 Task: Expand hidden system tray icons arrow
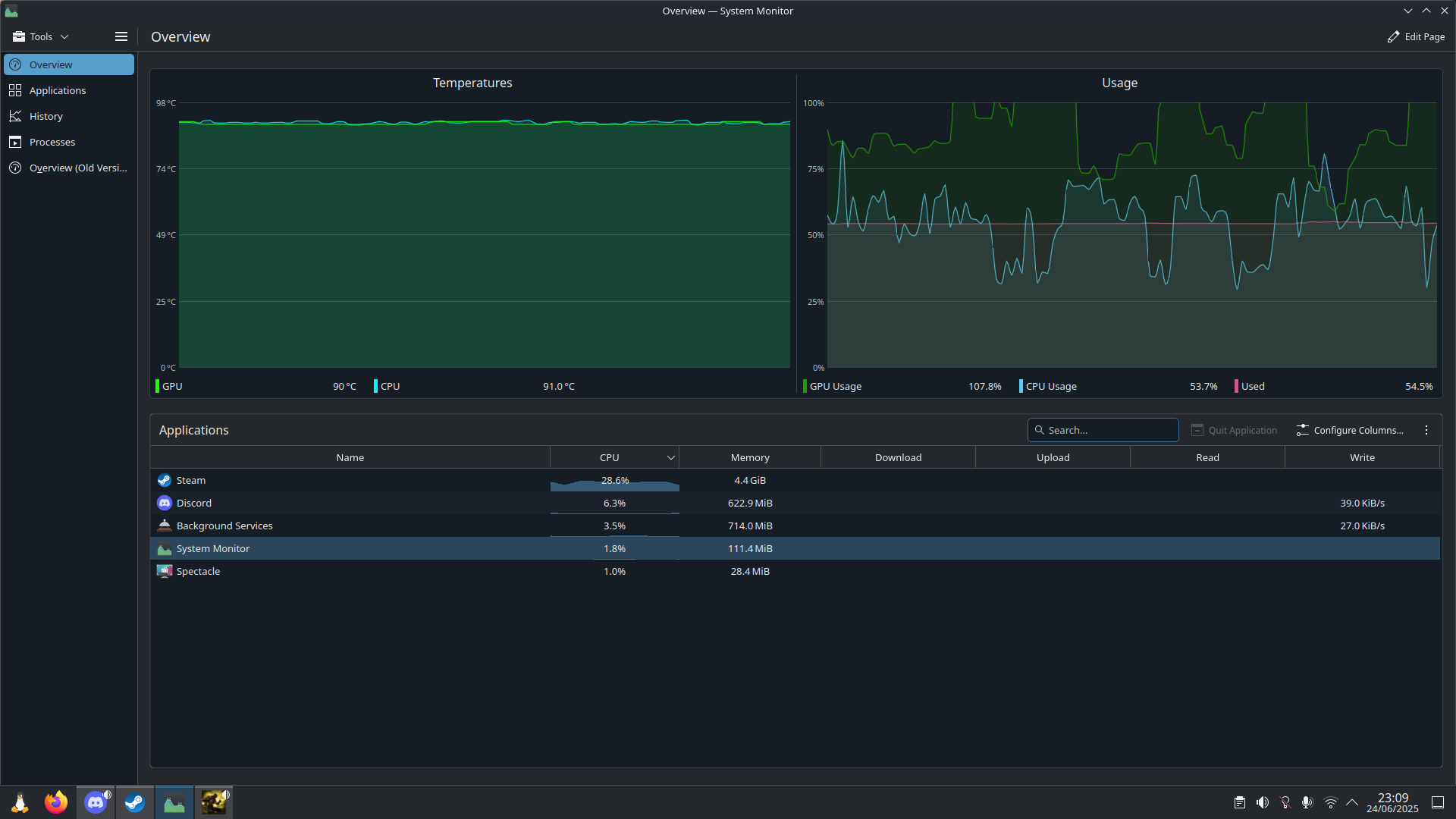(1352, 802)
